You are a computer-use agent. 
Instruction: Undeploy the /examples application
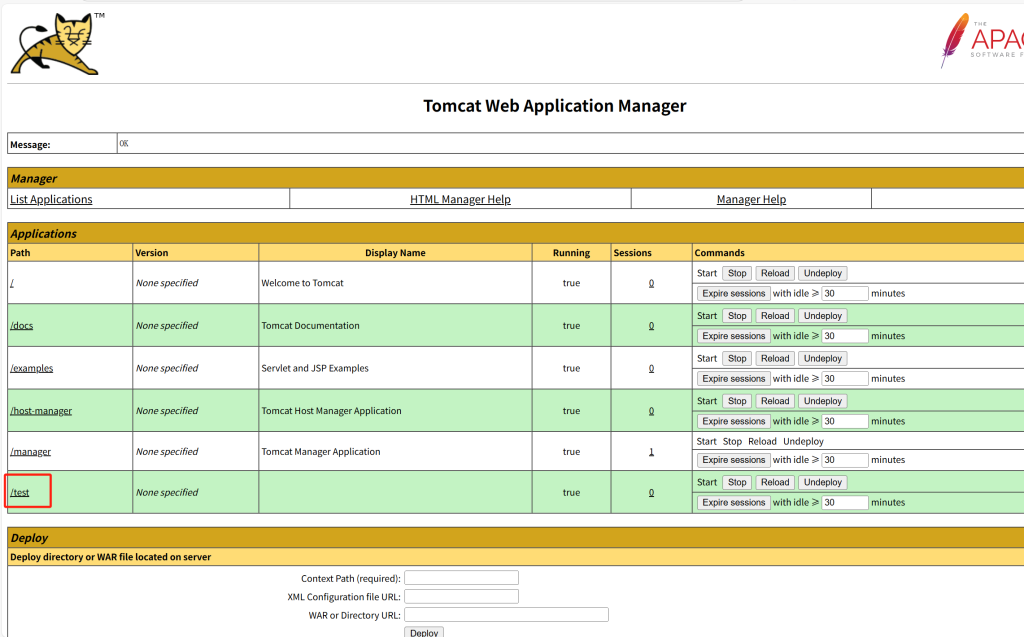(823, 358)
